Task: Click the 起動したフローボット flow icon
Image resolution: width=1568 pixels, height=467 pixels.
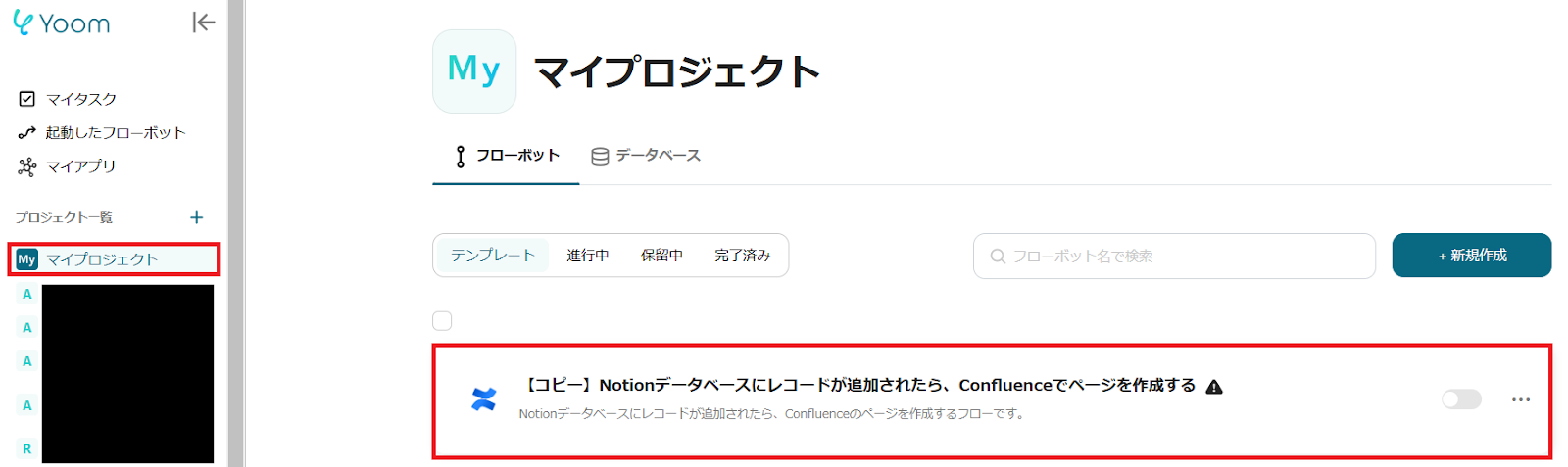Action: click(27, 132)
